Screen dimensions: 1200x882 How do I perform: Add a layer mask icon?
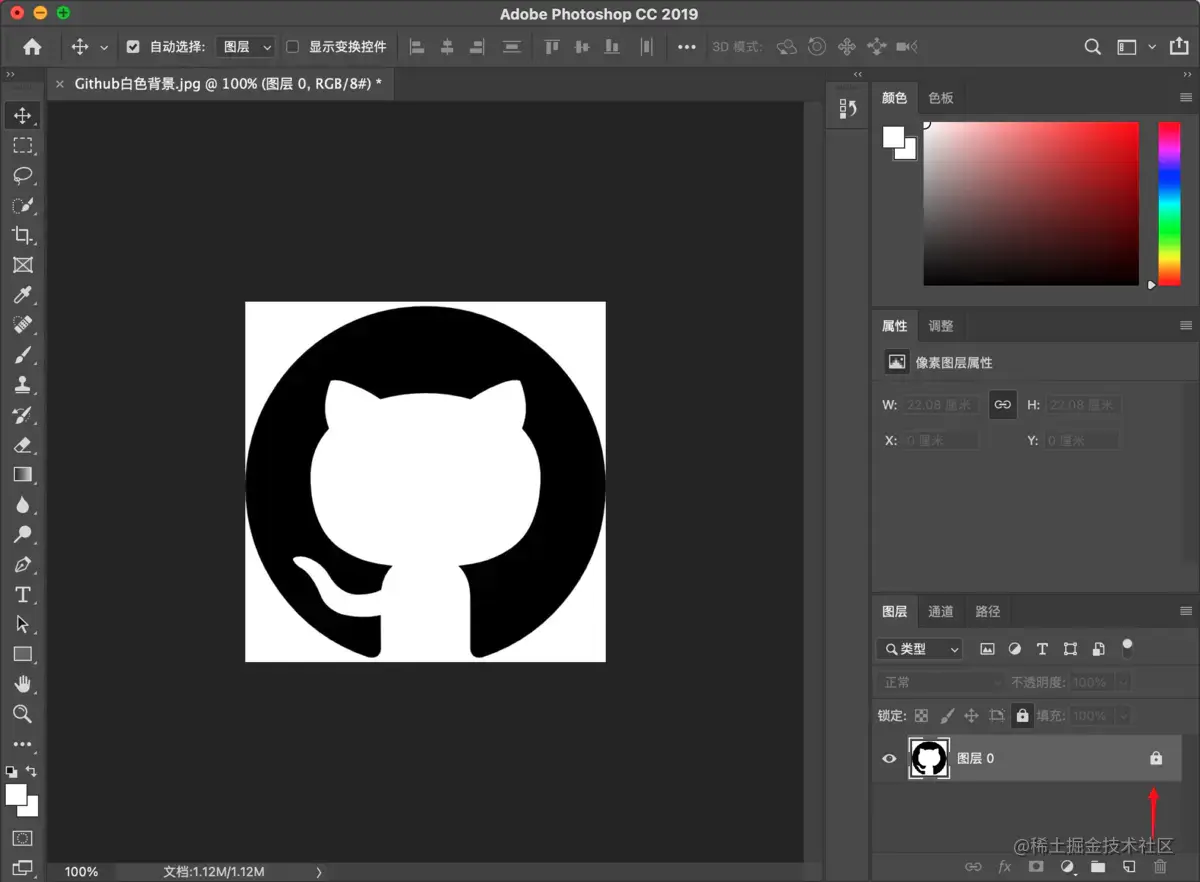[1036, 867]
